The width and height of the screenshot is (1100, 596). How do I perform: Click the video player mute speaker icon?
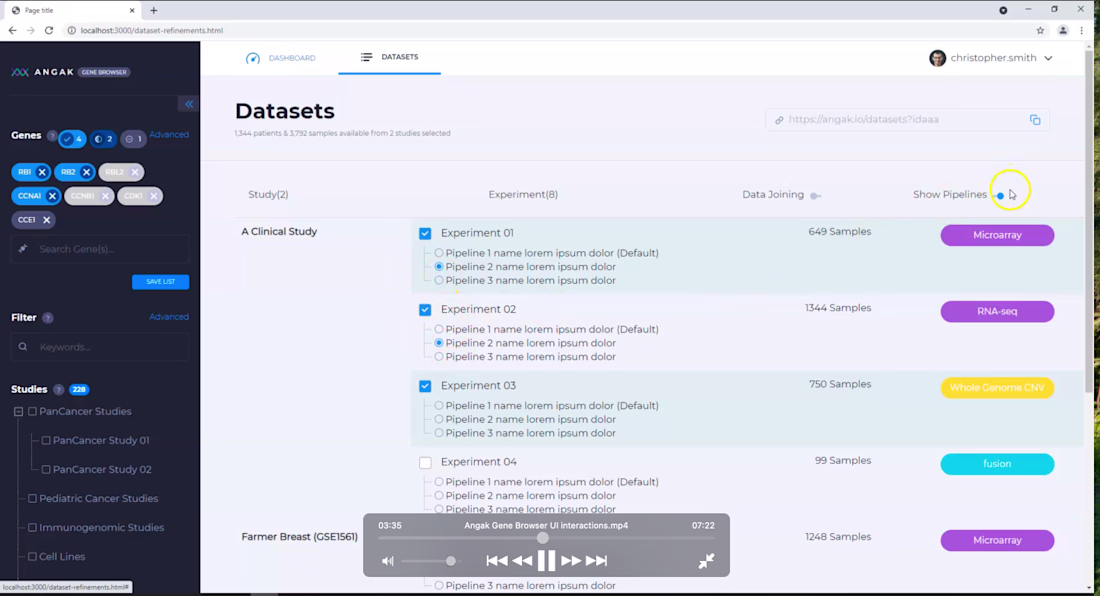click(388, 561)
